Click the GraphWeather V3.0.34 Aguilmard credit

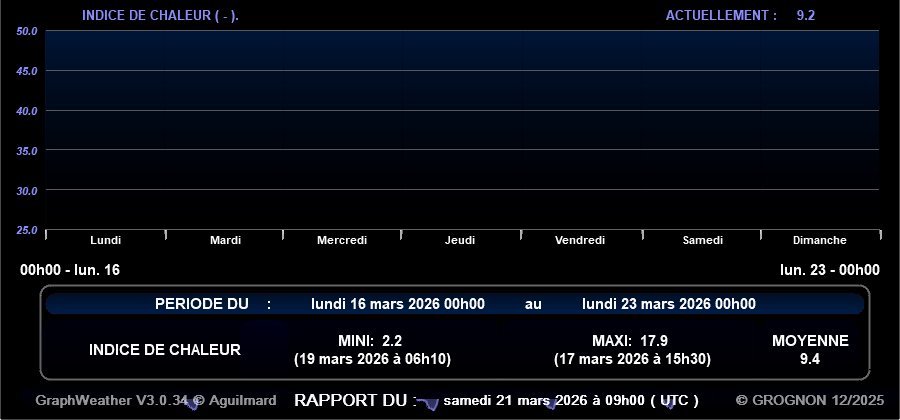pos(156,400)
